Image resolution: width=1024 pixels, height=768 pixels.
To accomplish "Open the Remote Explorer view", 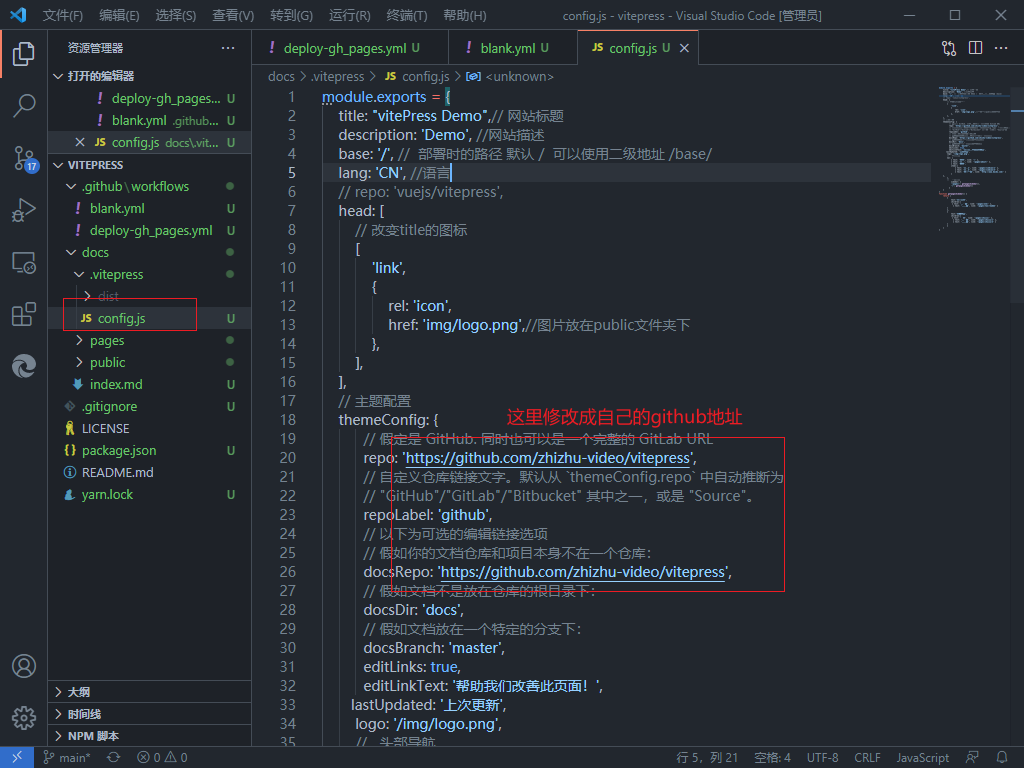I will tap(24, 263).
